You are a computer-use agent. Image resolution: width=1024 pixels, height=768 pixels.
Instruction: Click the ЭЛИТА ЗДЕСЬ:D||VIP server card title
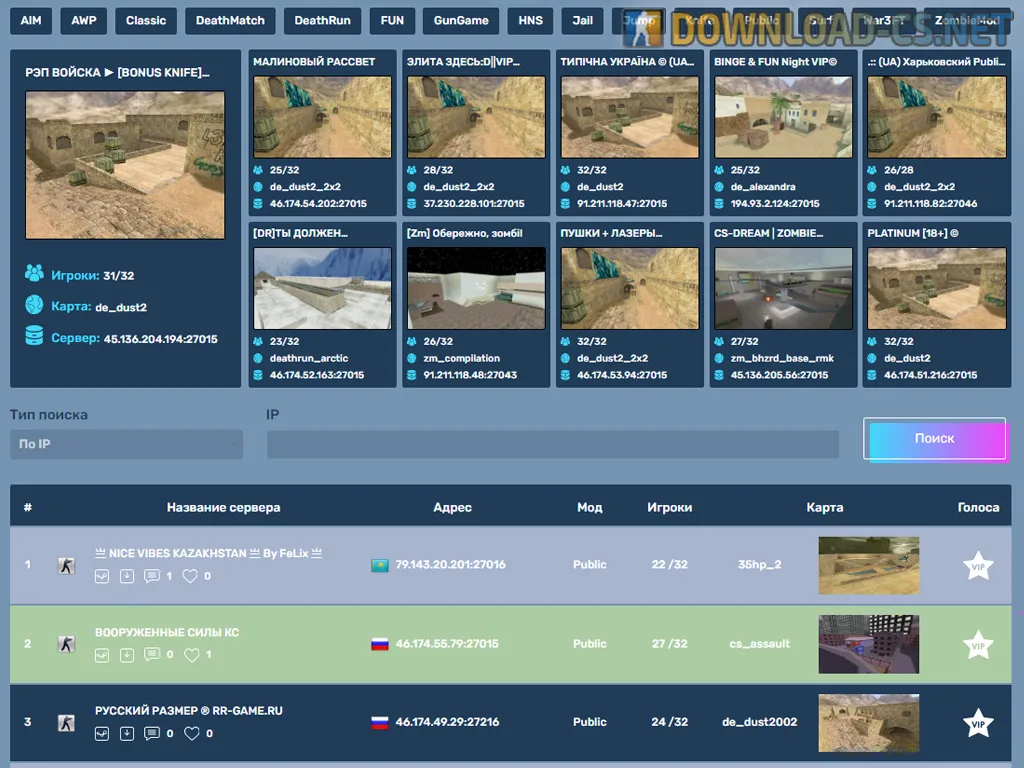464,61
